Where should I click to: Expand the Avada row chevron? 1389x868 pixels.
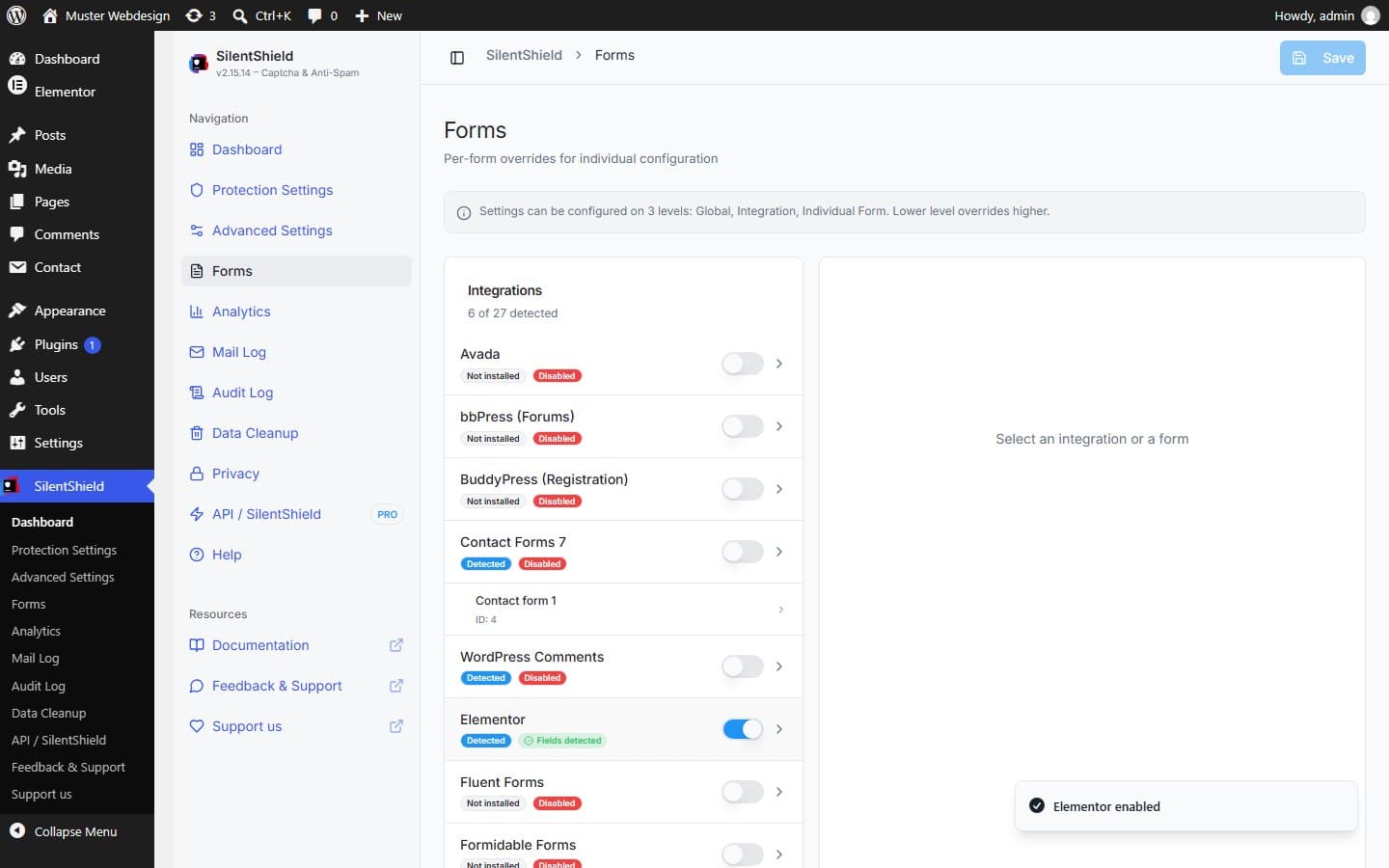pos(779,364)
